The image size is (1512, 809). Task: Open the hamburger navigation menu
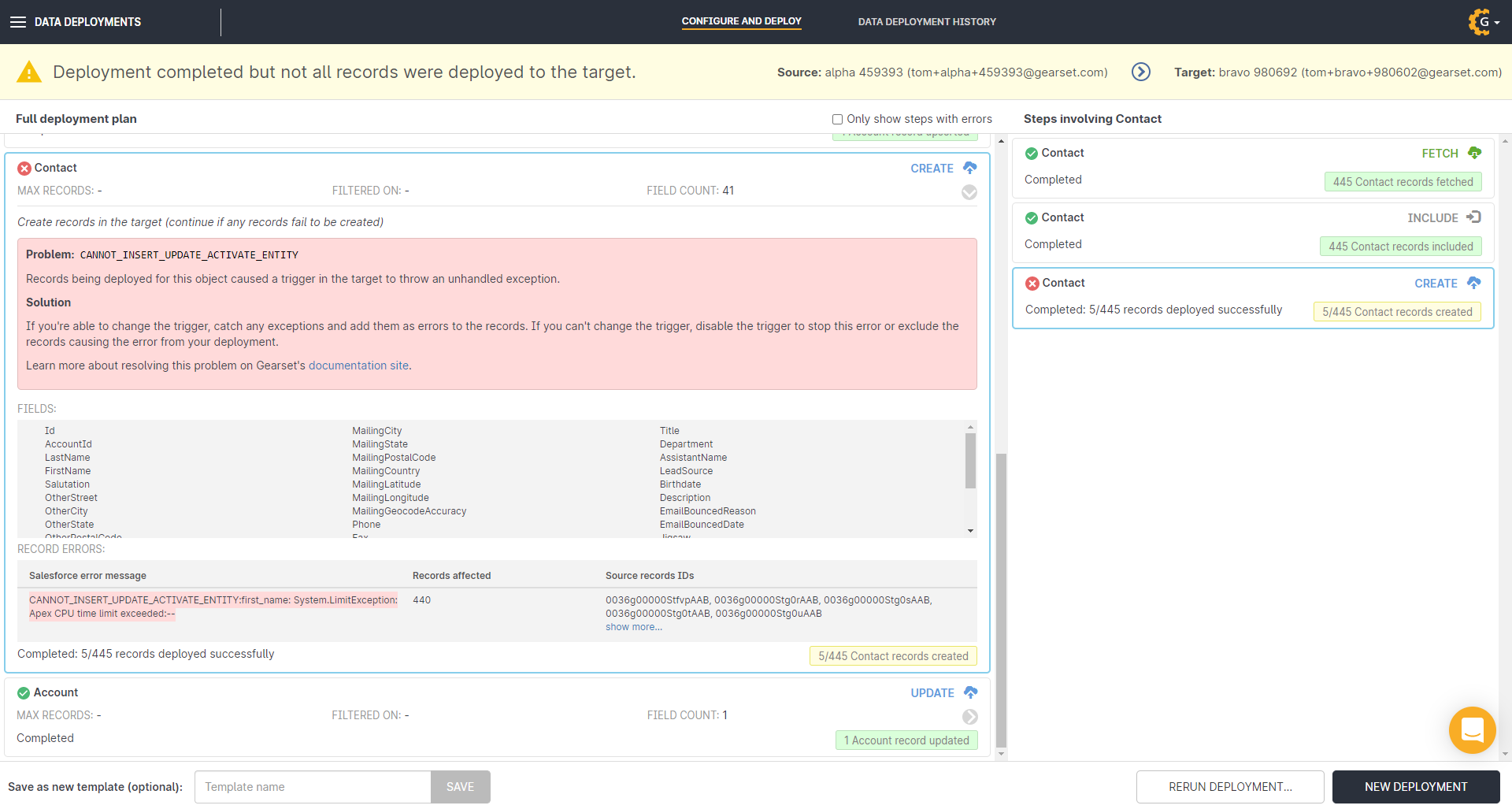pyautogui.click(x=17, y=22)
